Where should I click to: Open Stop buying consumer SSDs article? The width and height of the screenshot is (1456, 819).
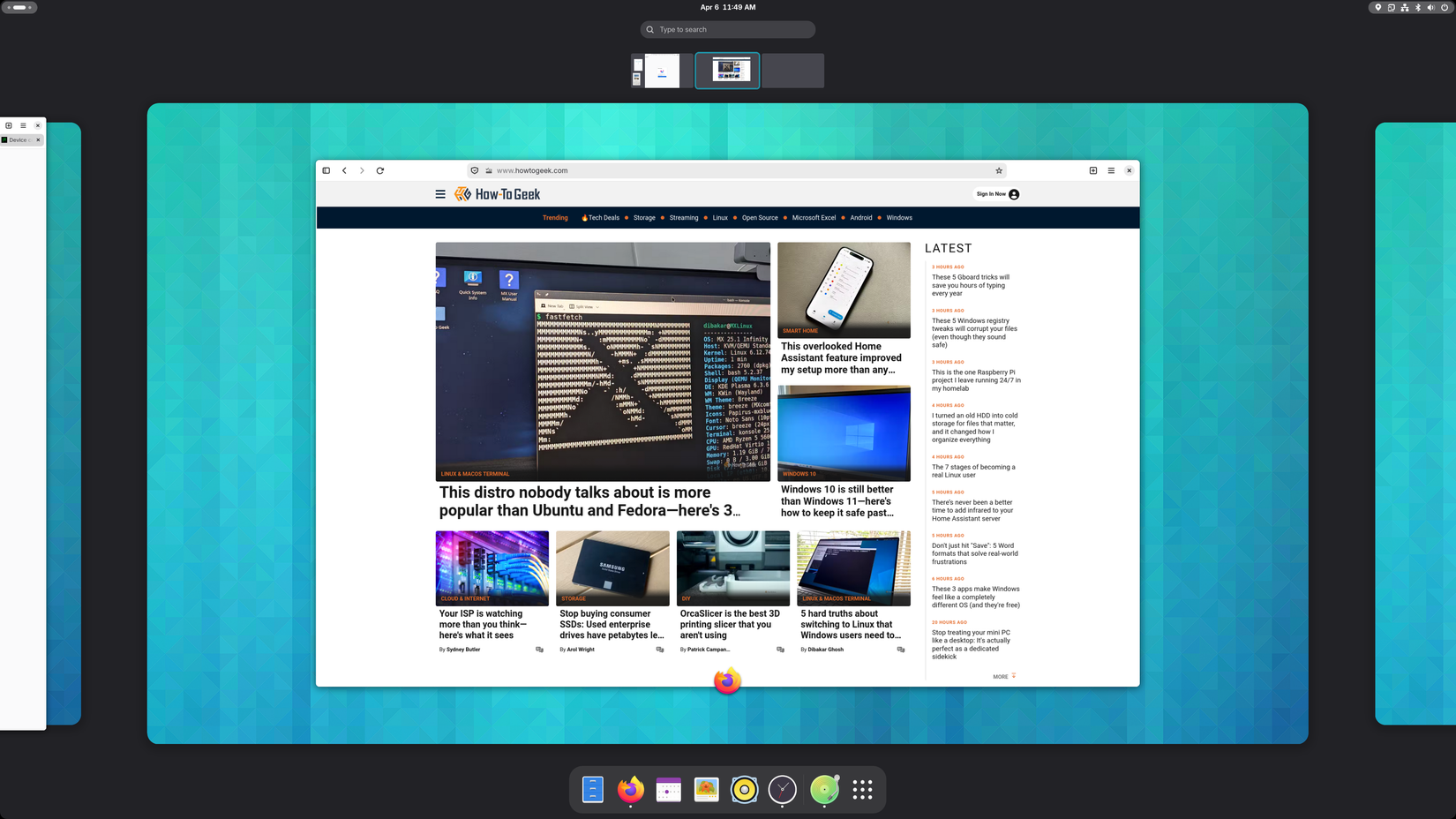[x=612, y=624]
